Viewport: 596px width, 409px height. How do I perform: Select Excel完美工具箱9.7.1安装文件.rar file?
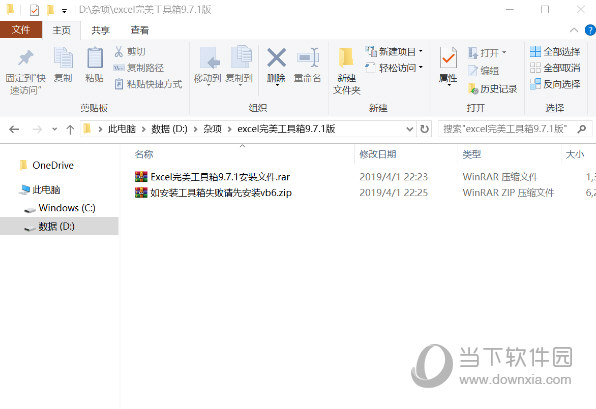(x=220, y=177)
